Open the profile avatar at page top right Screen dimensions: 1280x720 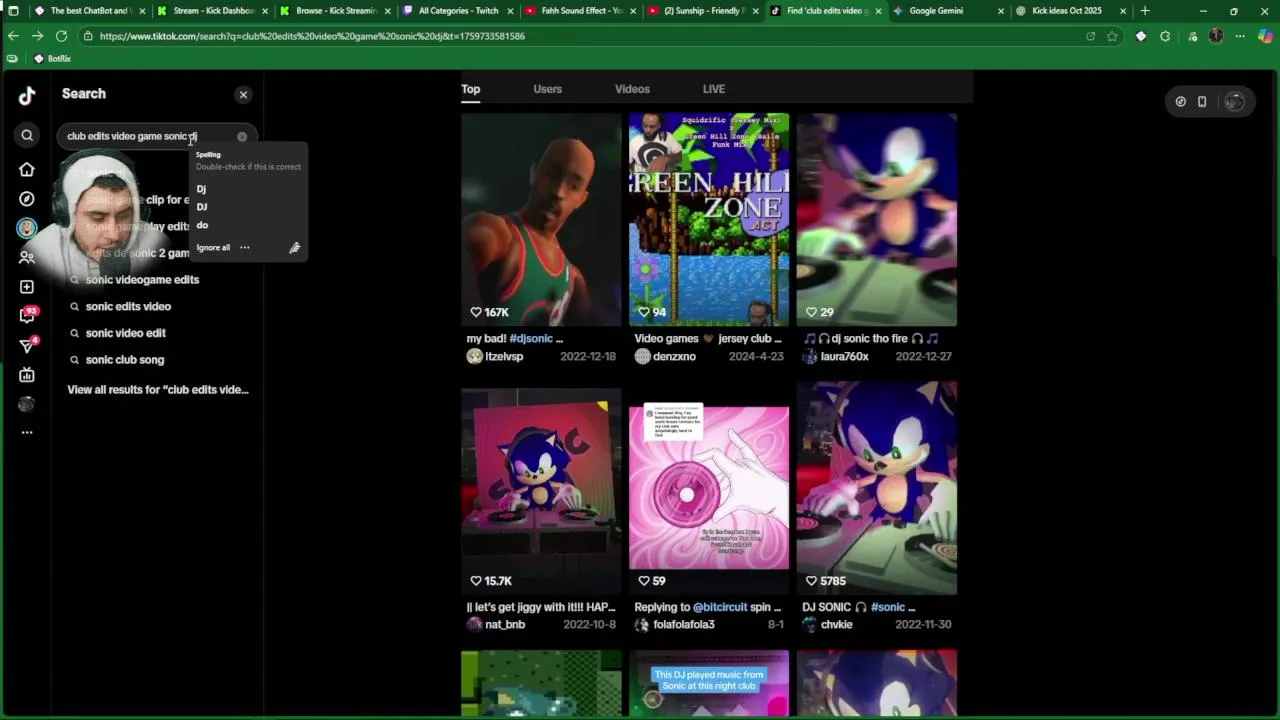click(x=1235, y=102)
